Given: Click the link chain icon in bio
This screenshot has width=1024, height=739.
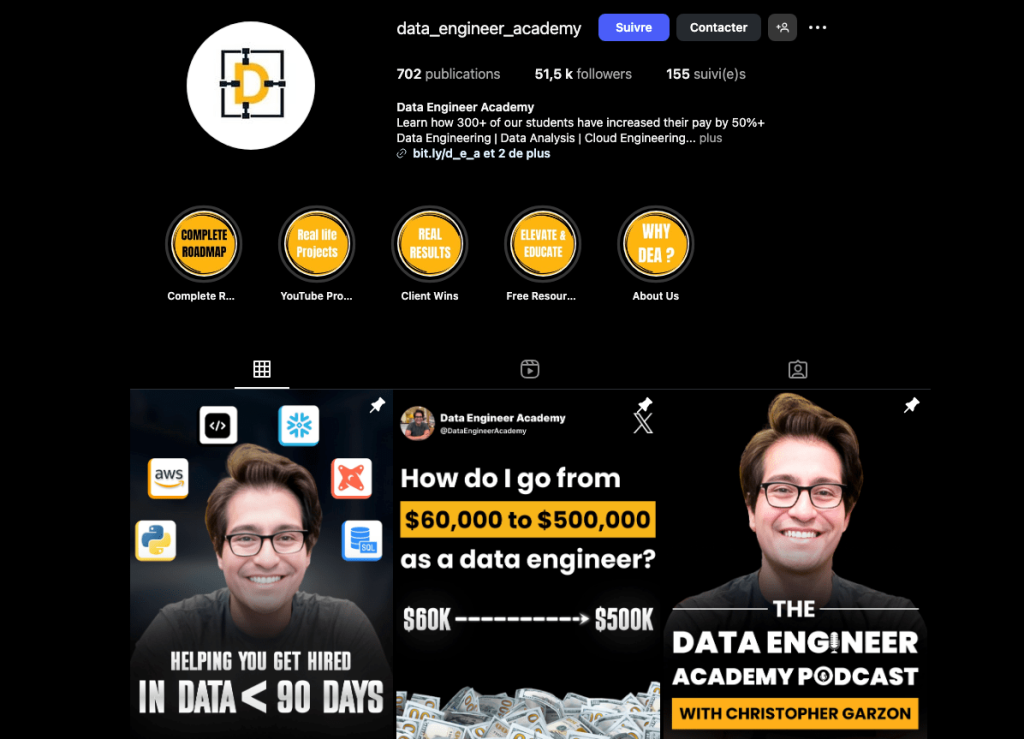Looking at the screenshot, I should pyautogui.click(x=402, y=154).
